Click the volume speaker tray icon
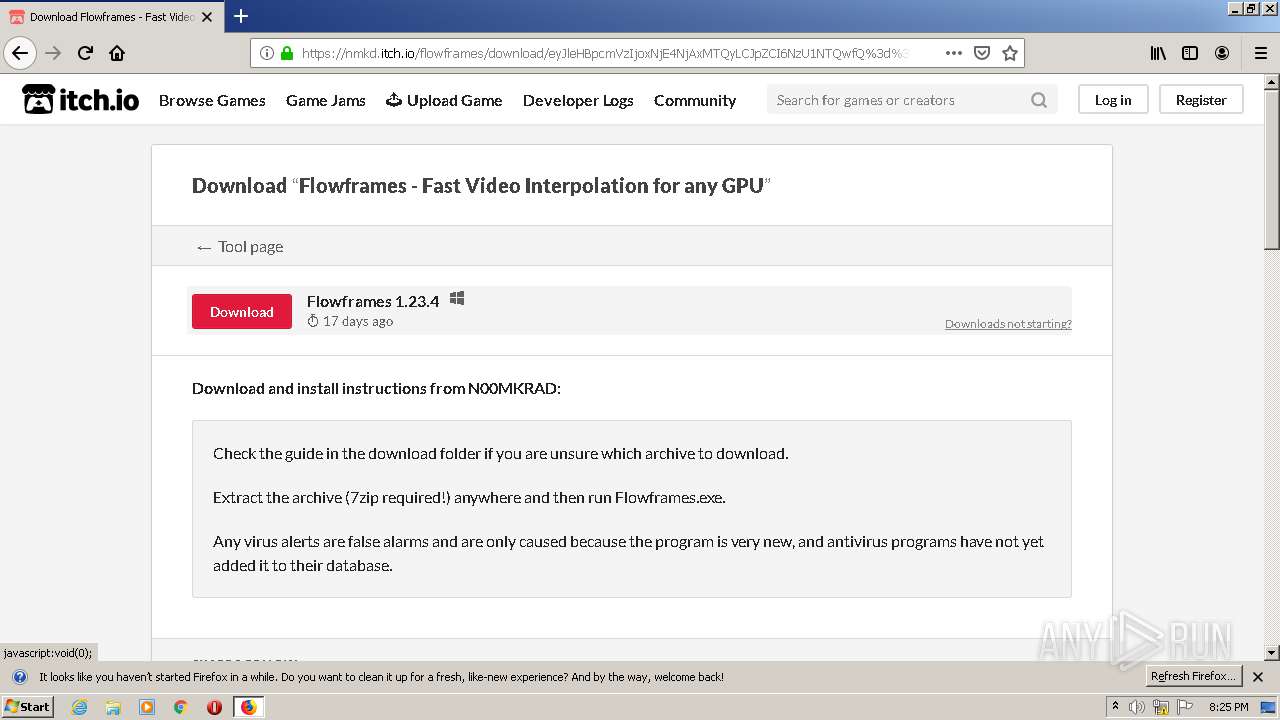Screen dimensions: 1280x720 coord(1138,707)
